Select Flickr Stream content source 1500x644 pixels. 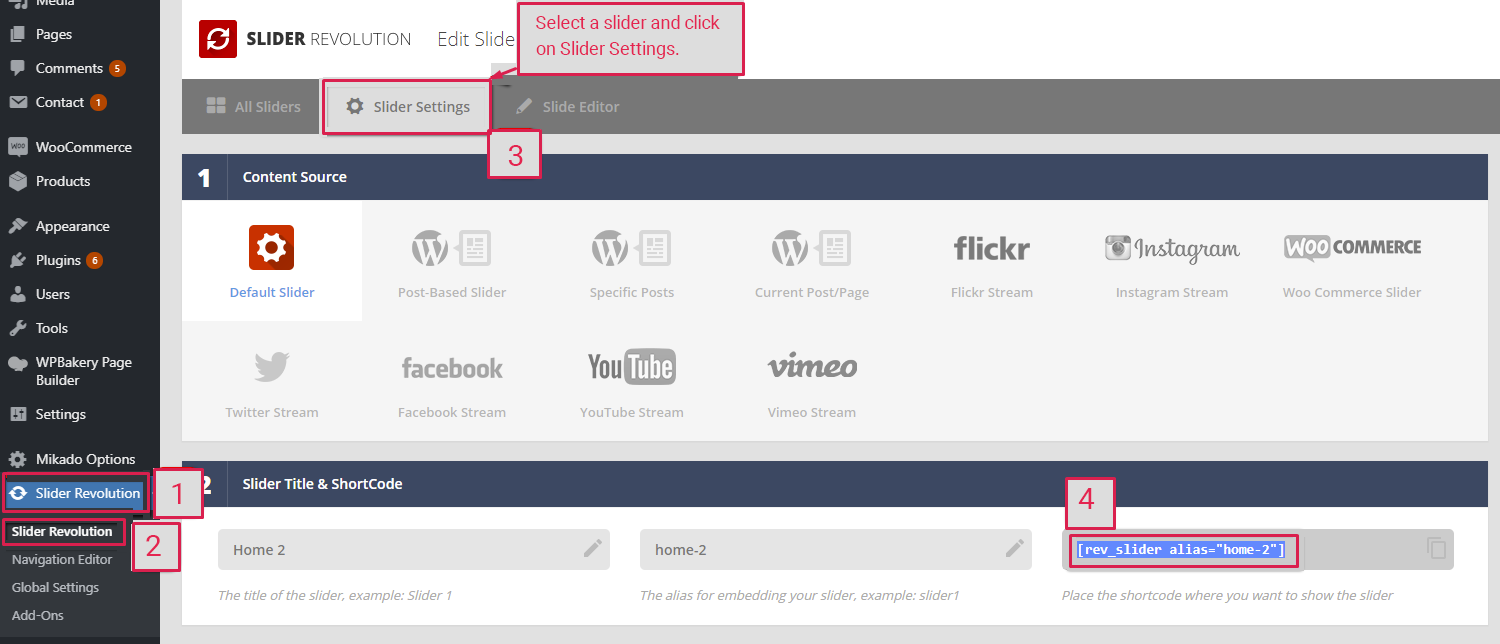point(992,261)
